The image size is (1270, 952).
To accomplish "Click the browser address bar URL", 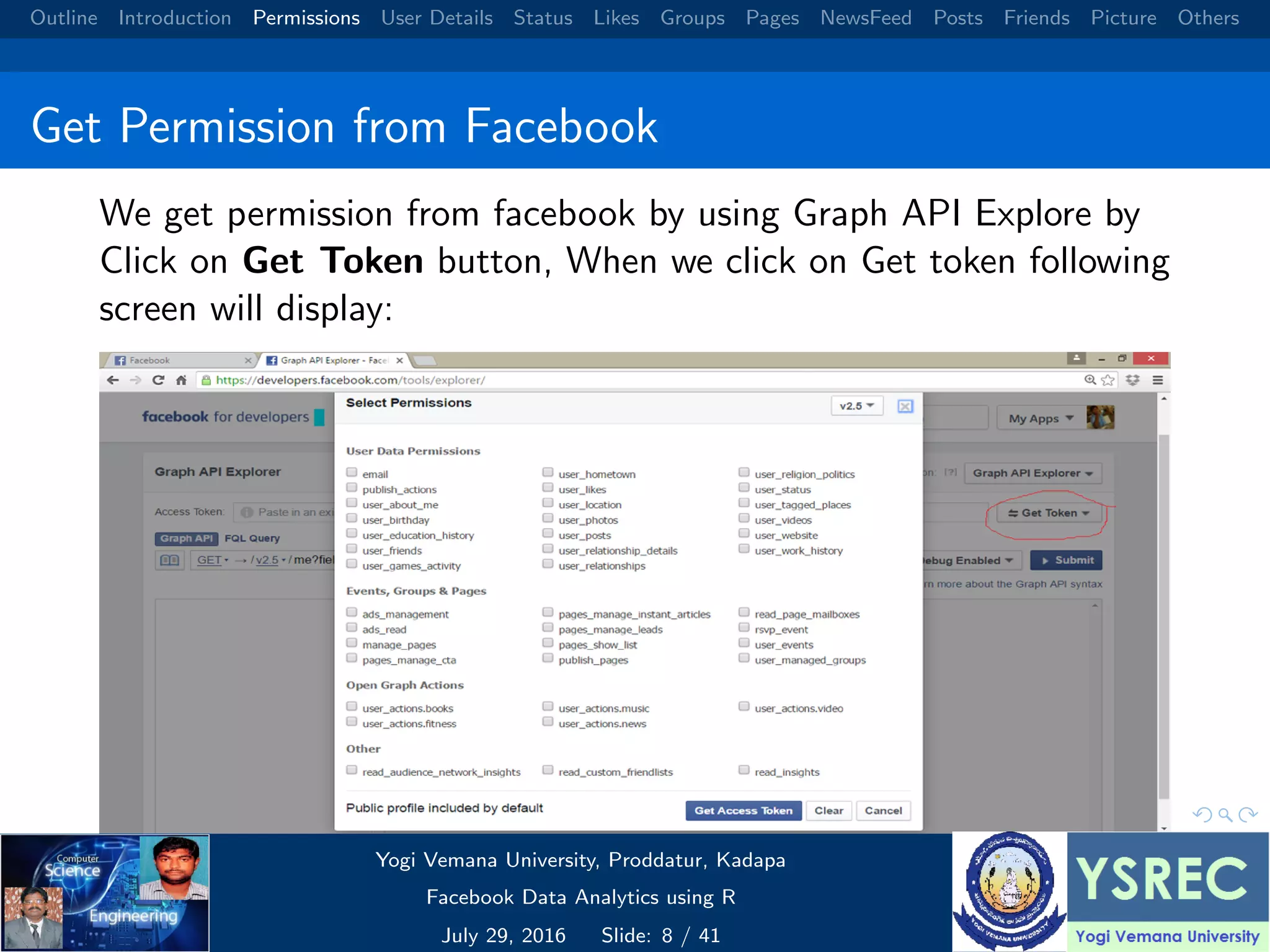I will (x=350, y=380).
